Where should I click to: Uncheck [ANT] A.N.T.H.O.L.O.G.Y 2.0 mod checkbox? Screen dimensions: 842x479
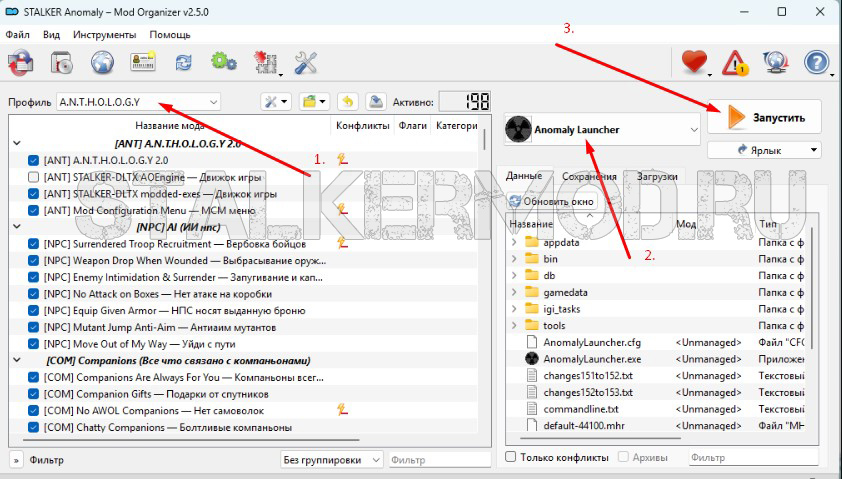[33, 160]
